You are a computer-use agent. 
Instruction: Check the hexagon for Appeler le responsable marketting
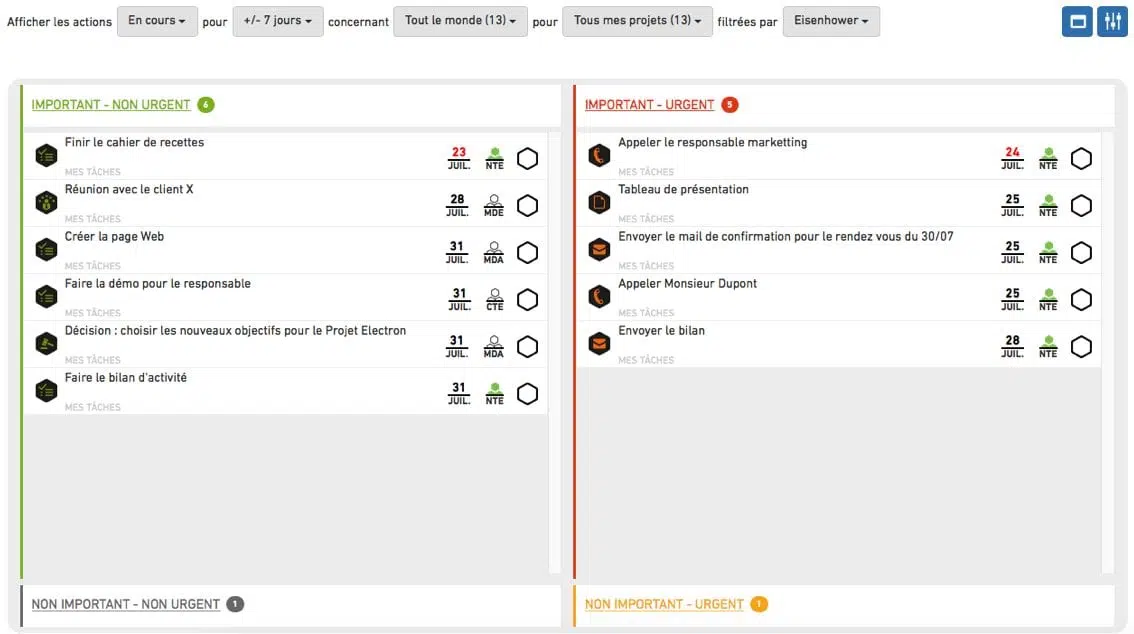[x=1081, y=159]
